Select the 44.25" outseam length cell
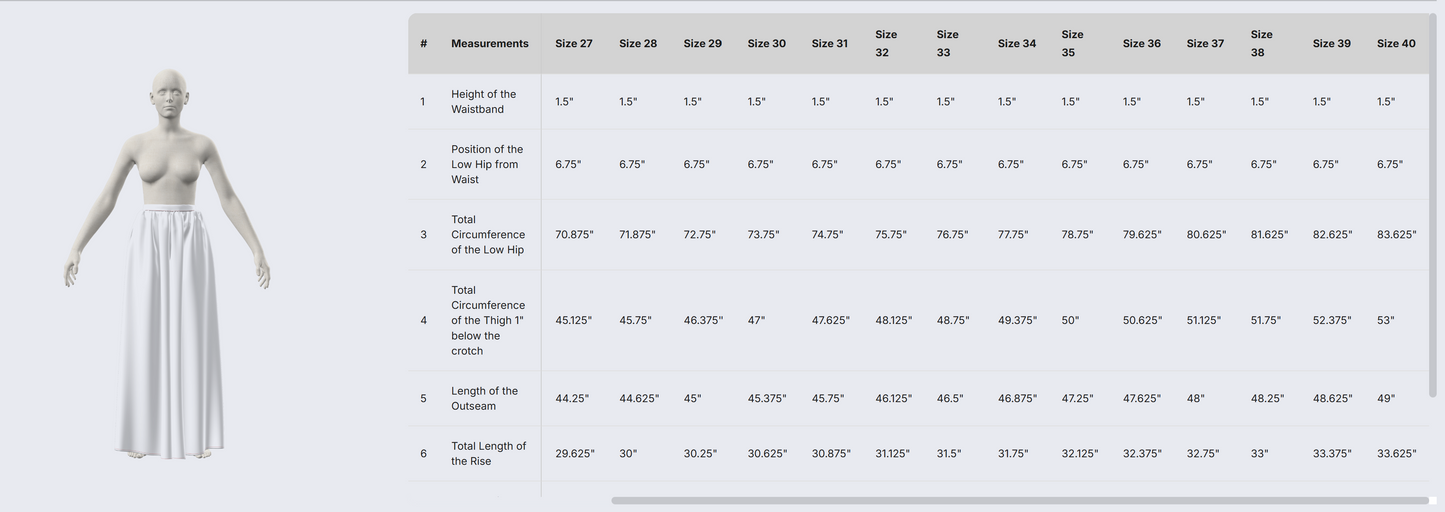This screenshot has width=1445, height=512. pyautogui.click(x=572, y=399)
